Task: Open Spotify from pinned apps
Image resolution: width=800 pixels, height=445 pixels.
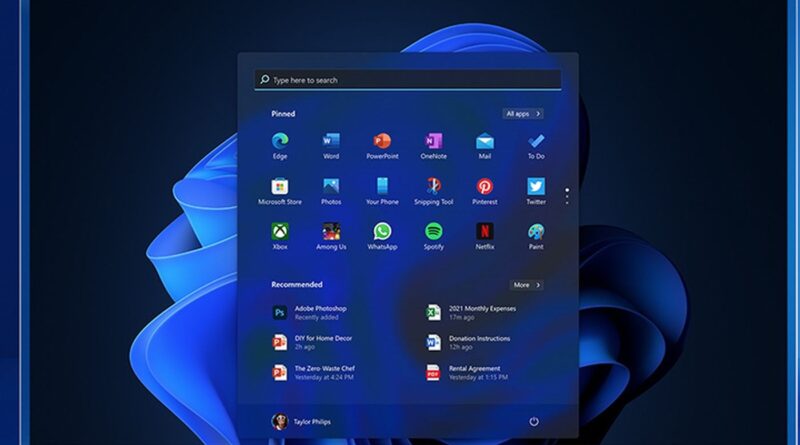Action: (x=433, y=232)
